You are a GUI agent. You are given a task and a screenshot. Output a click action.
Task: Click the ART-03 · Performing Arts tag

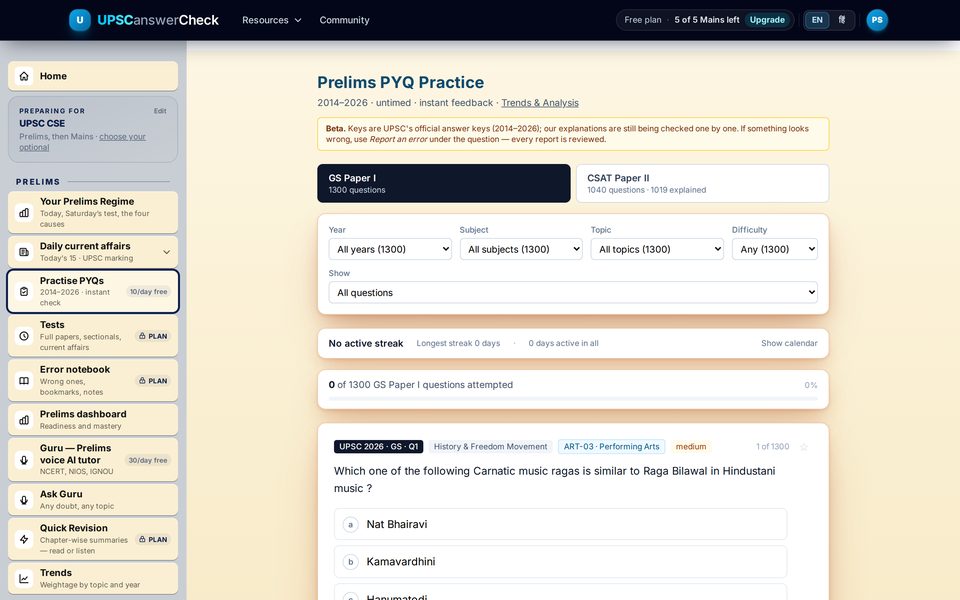[x=612, y=447]
